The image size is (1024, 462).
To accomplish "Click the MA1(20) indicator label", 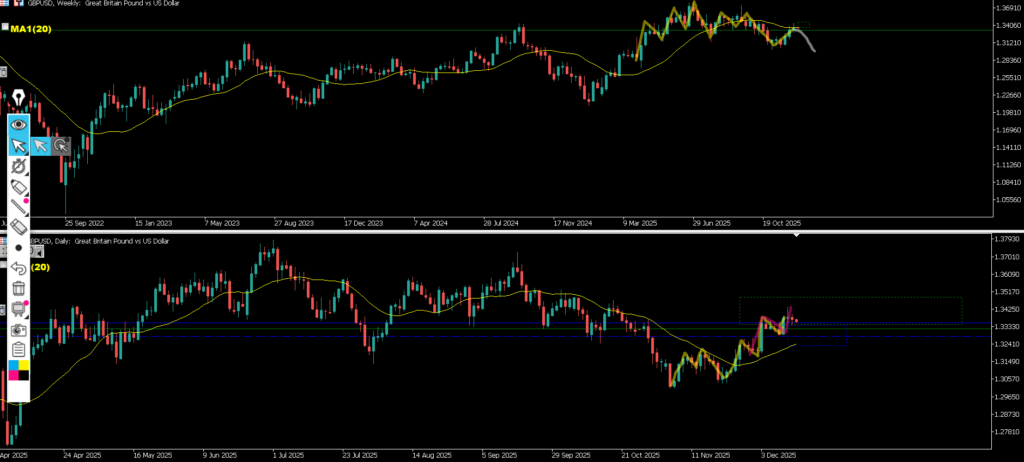I will pos(31,29).
